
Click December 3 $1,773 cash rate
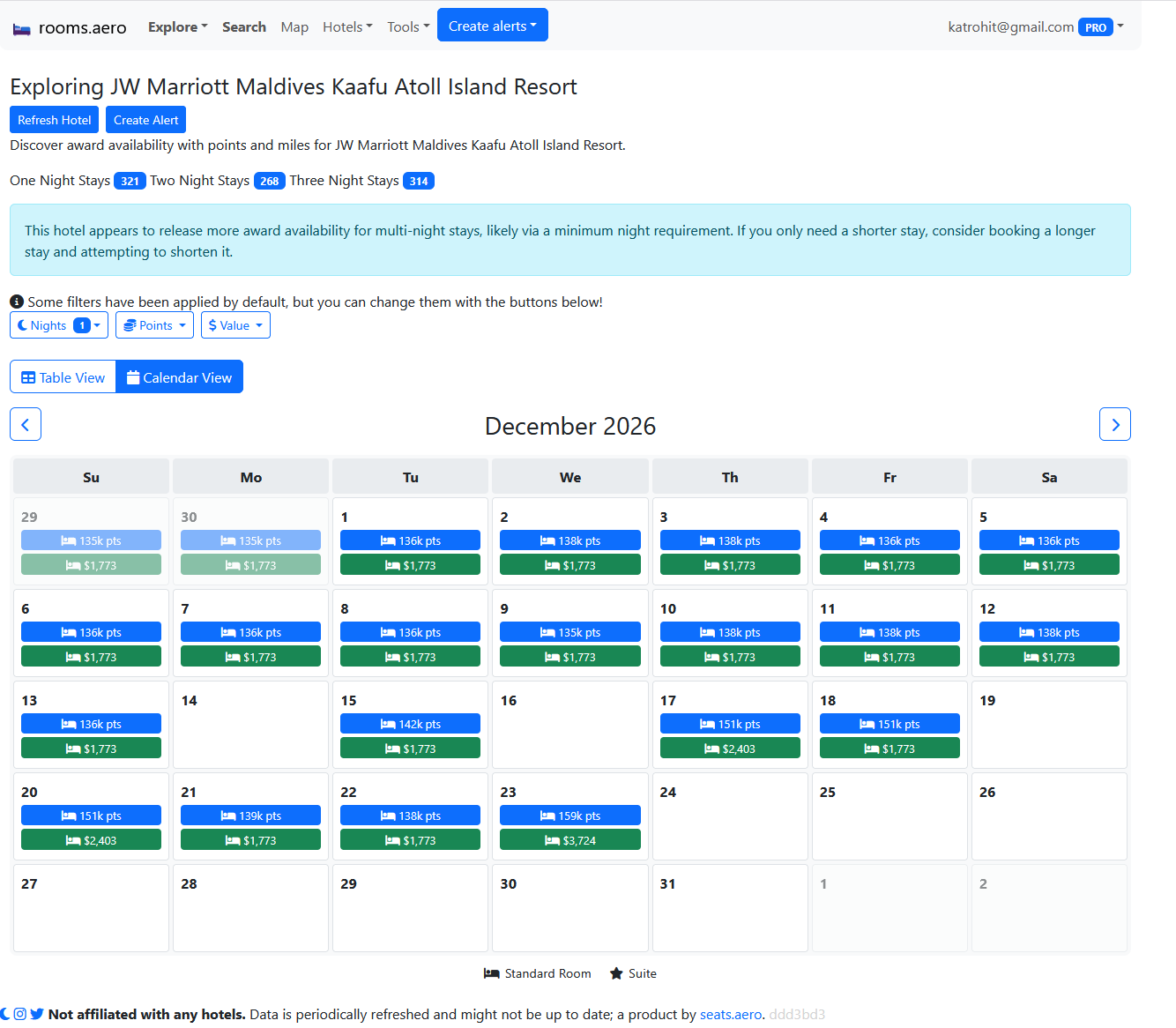click(x=730, y=565)
